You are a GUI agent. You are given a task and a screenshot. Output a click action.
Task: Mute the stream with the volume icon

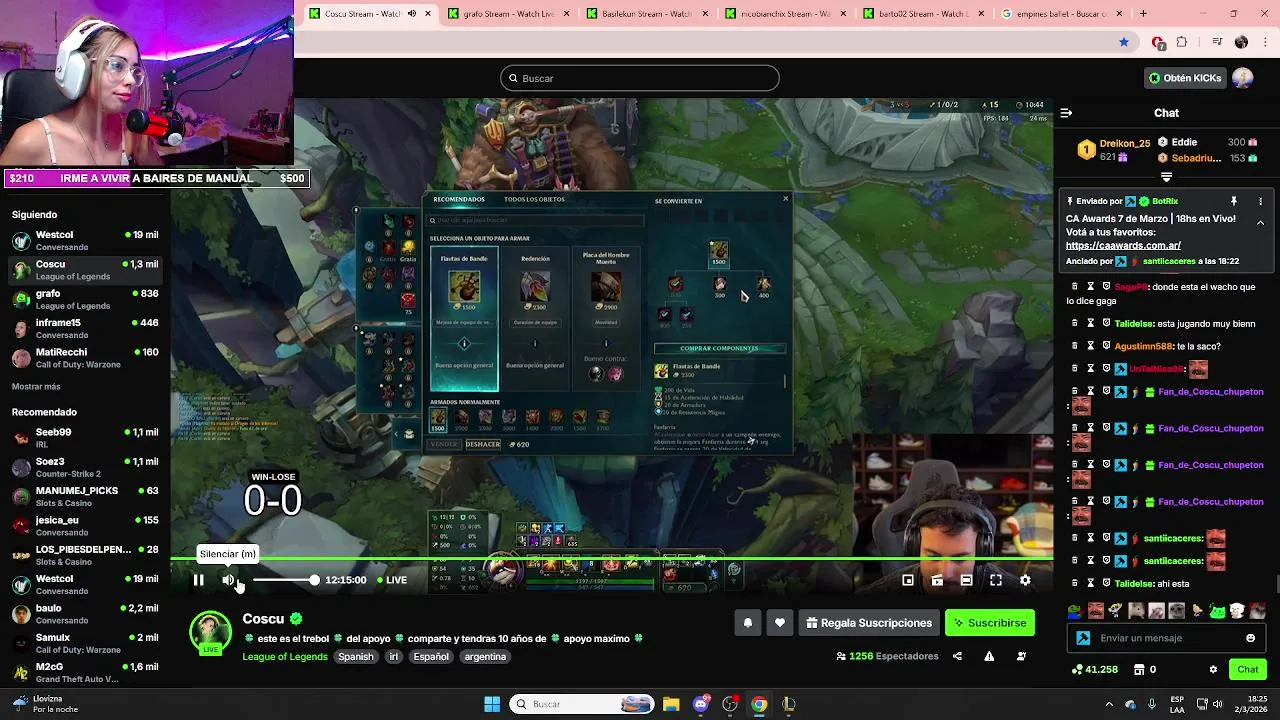[x=228, y=580]
